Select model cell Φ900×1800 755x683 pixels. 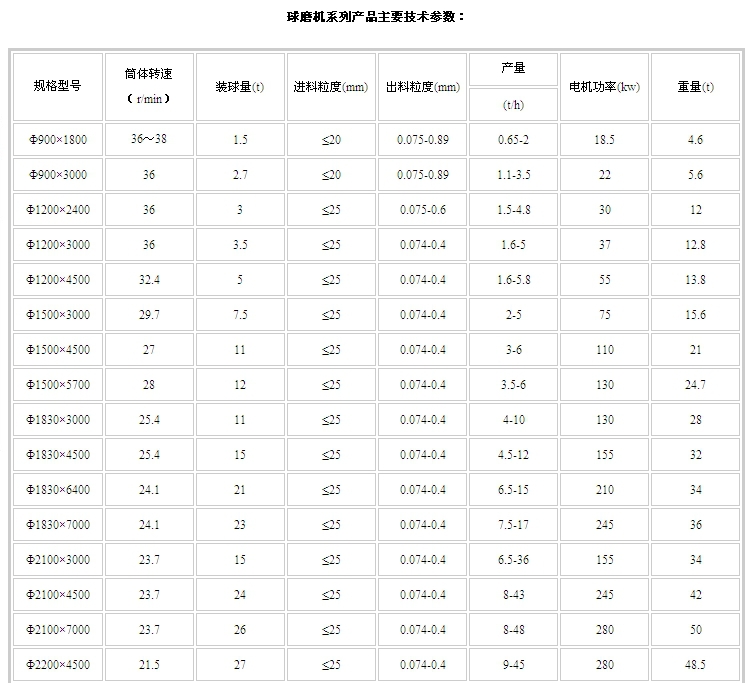coord(57,140)
